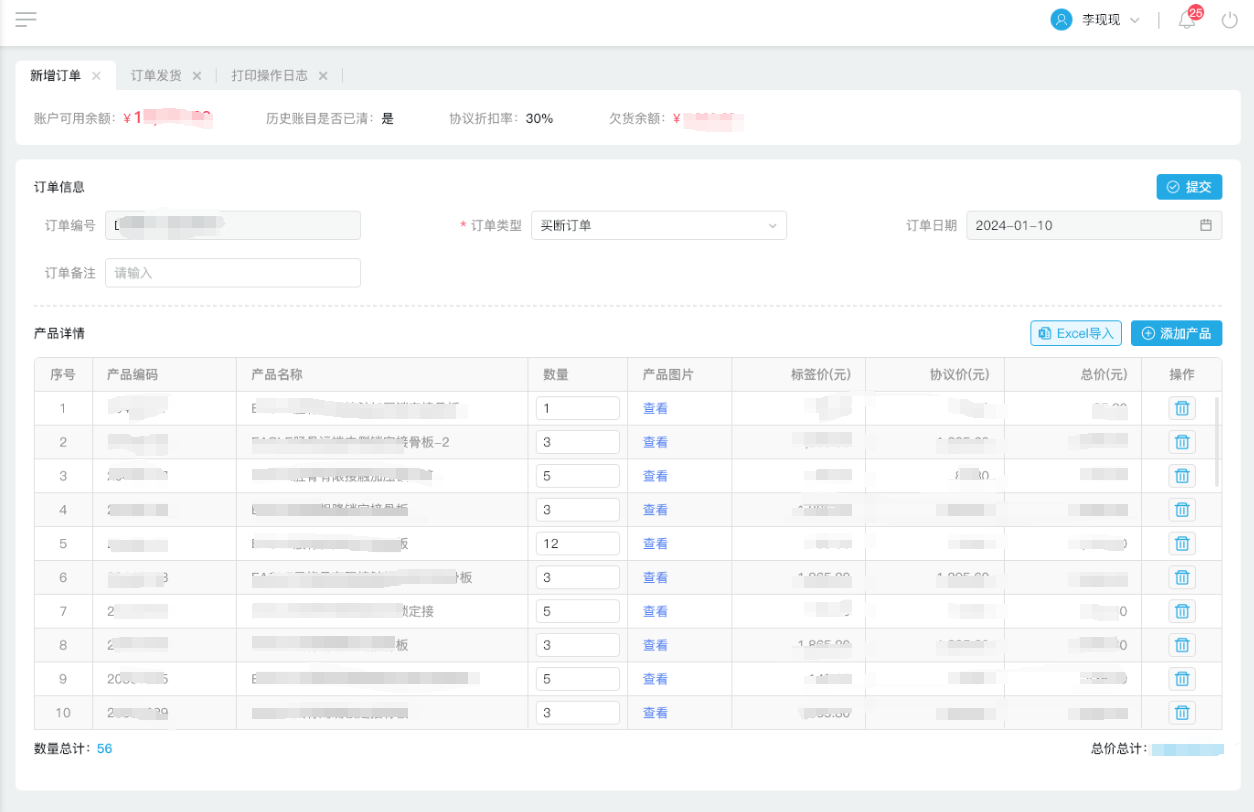The image size is (1254, 812).
Task: Open the 订单类型 买断订单 dropdown
Action: (x=658, y=225)
